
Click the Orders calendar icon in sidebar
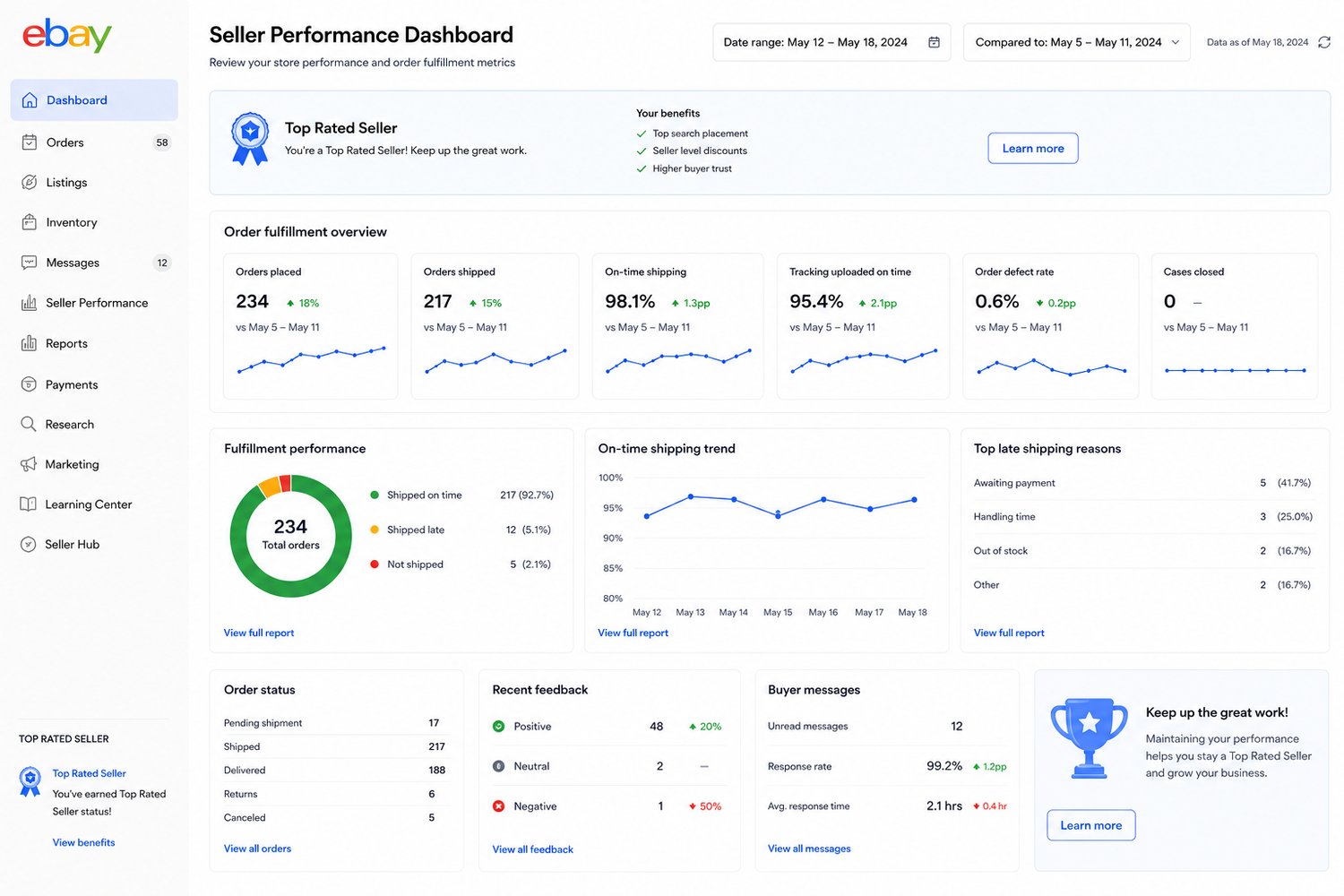tap(30, 142)
